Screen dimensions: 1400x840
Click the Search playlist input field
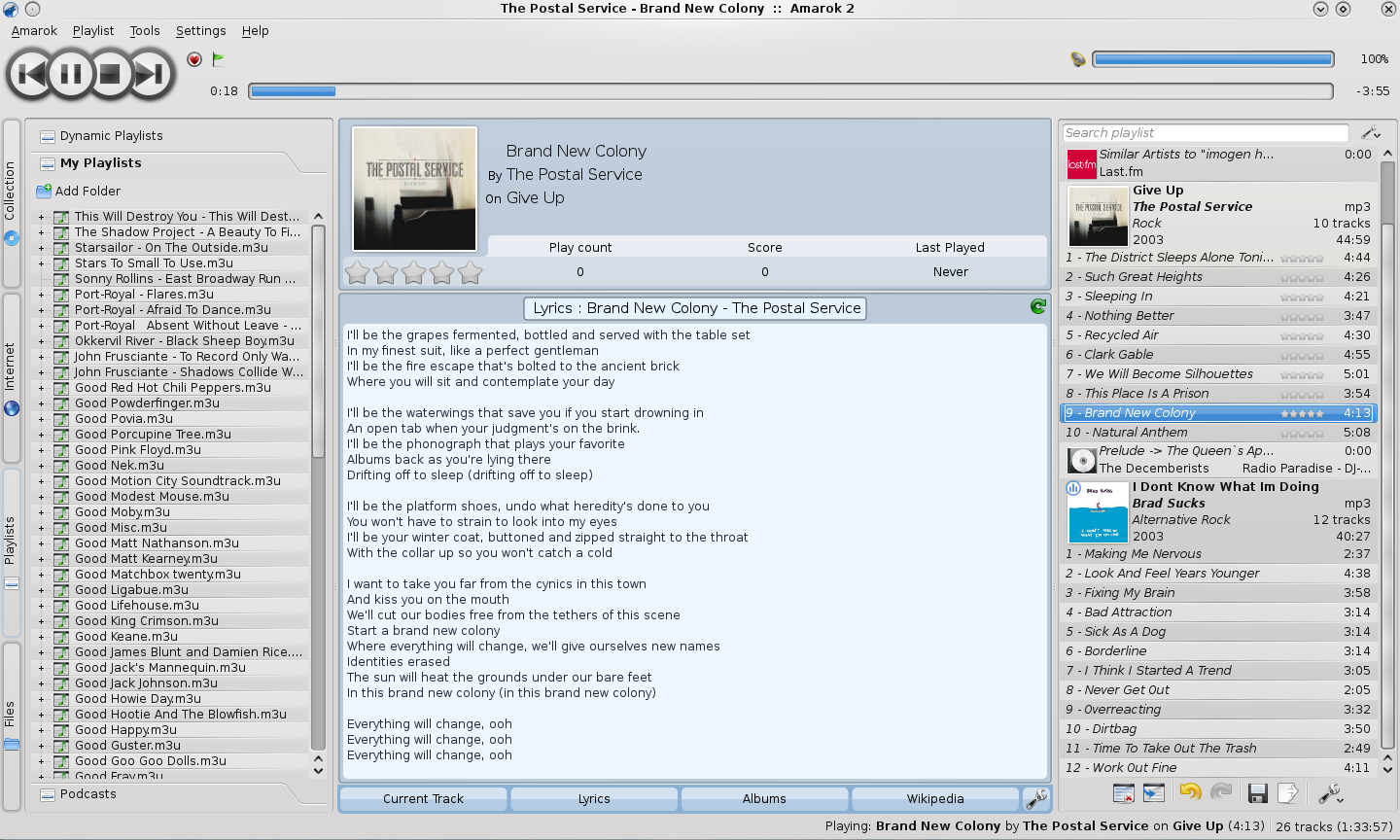tap(1206, 133)
